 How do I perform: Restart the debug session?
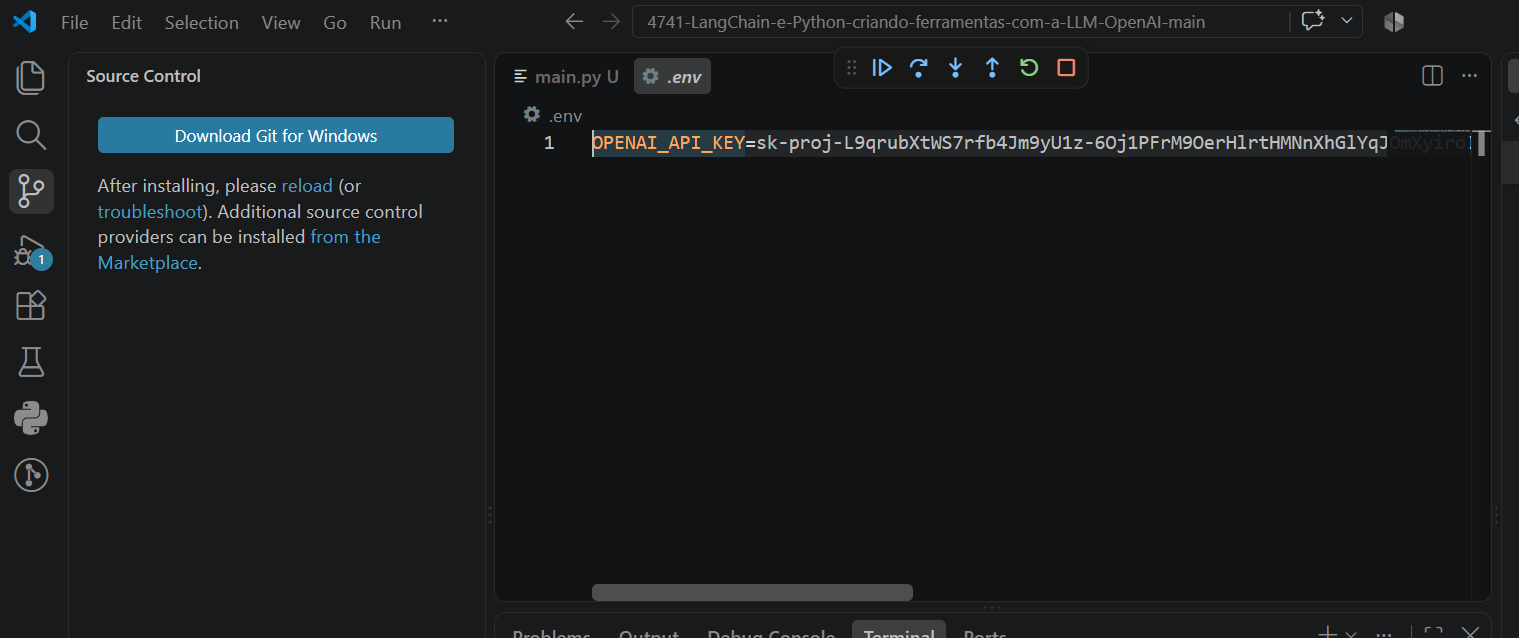(x=1029, y=68)
